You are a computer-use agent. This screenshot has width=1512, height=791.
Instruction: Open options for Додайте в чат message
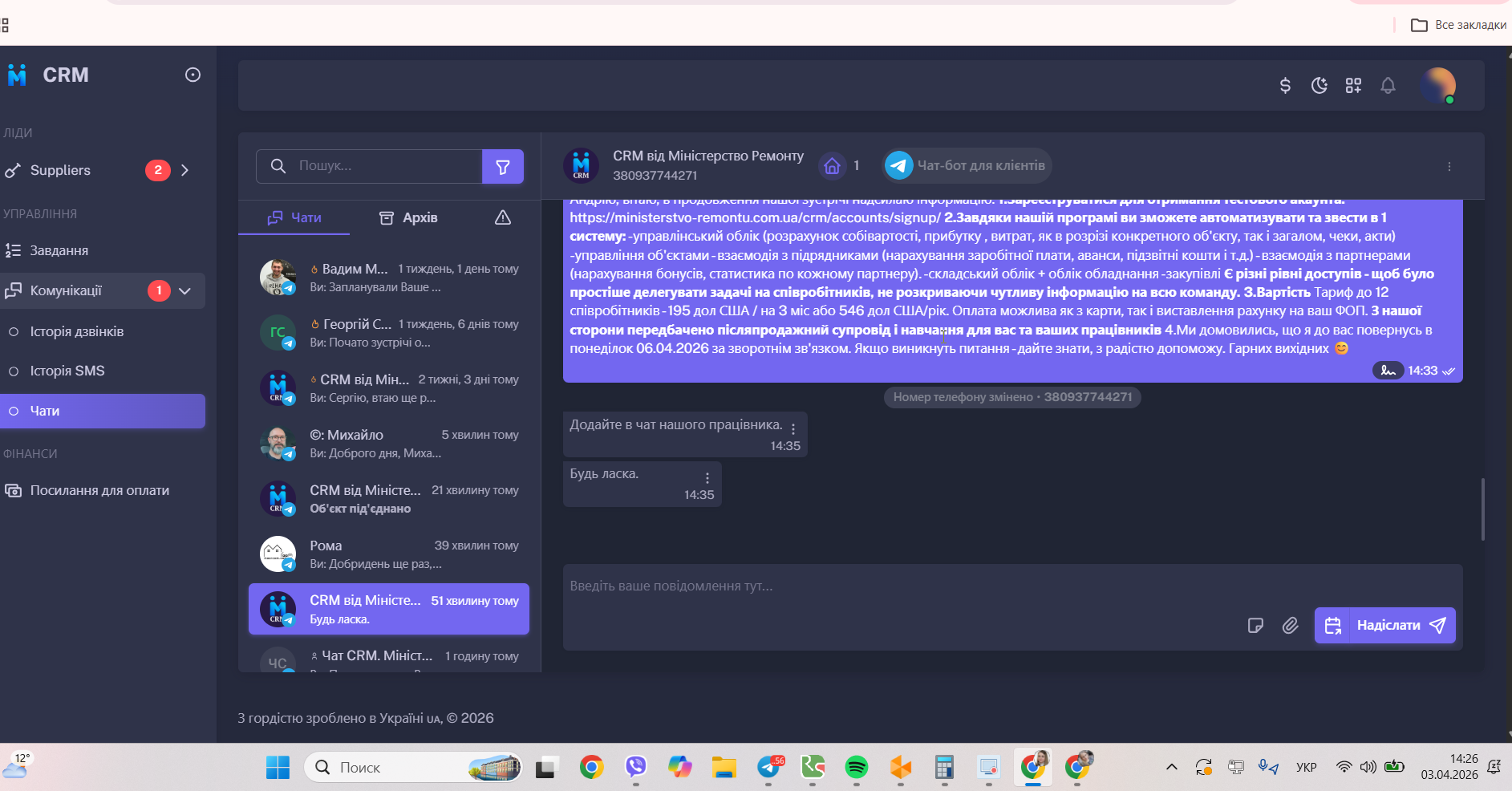793,429
